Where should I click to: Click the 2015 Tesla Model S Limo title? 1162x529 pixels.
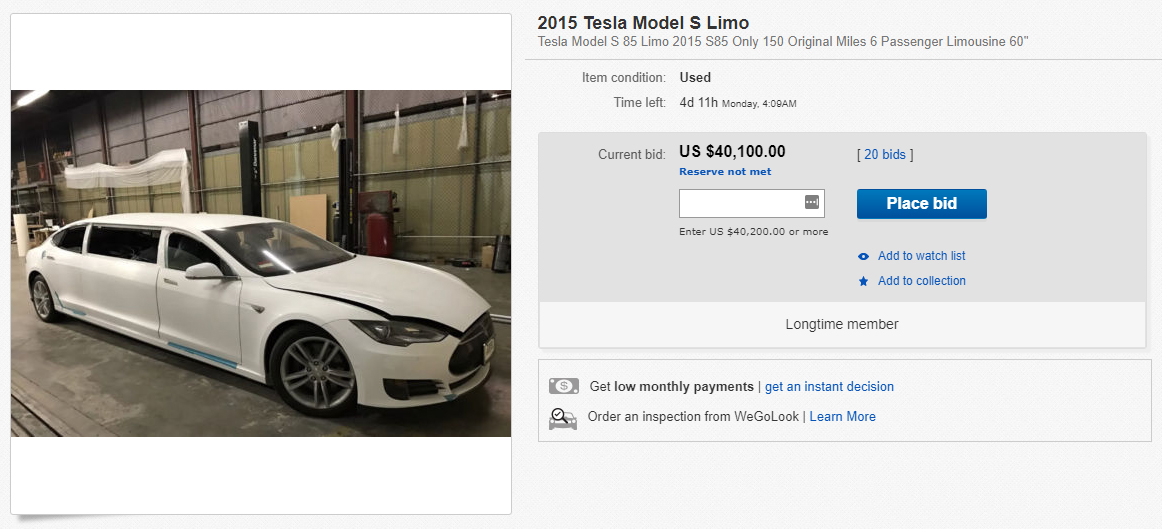(643, 23)
